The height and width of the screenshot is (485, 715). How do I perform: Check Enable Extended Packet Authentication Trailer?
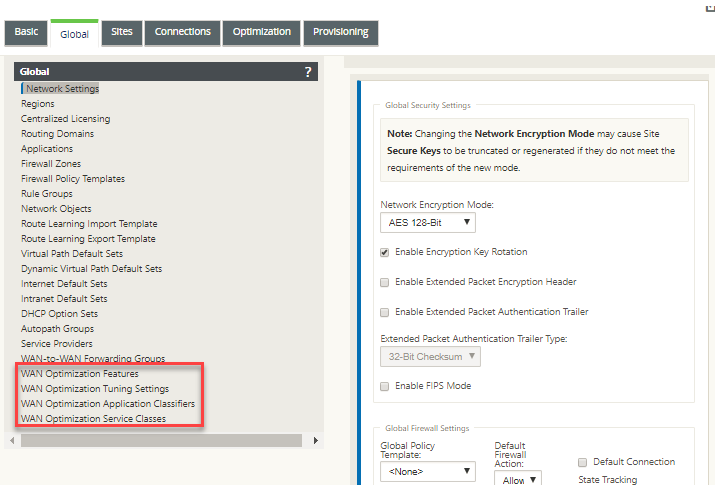pyautogui.click(x=384, y=312)
